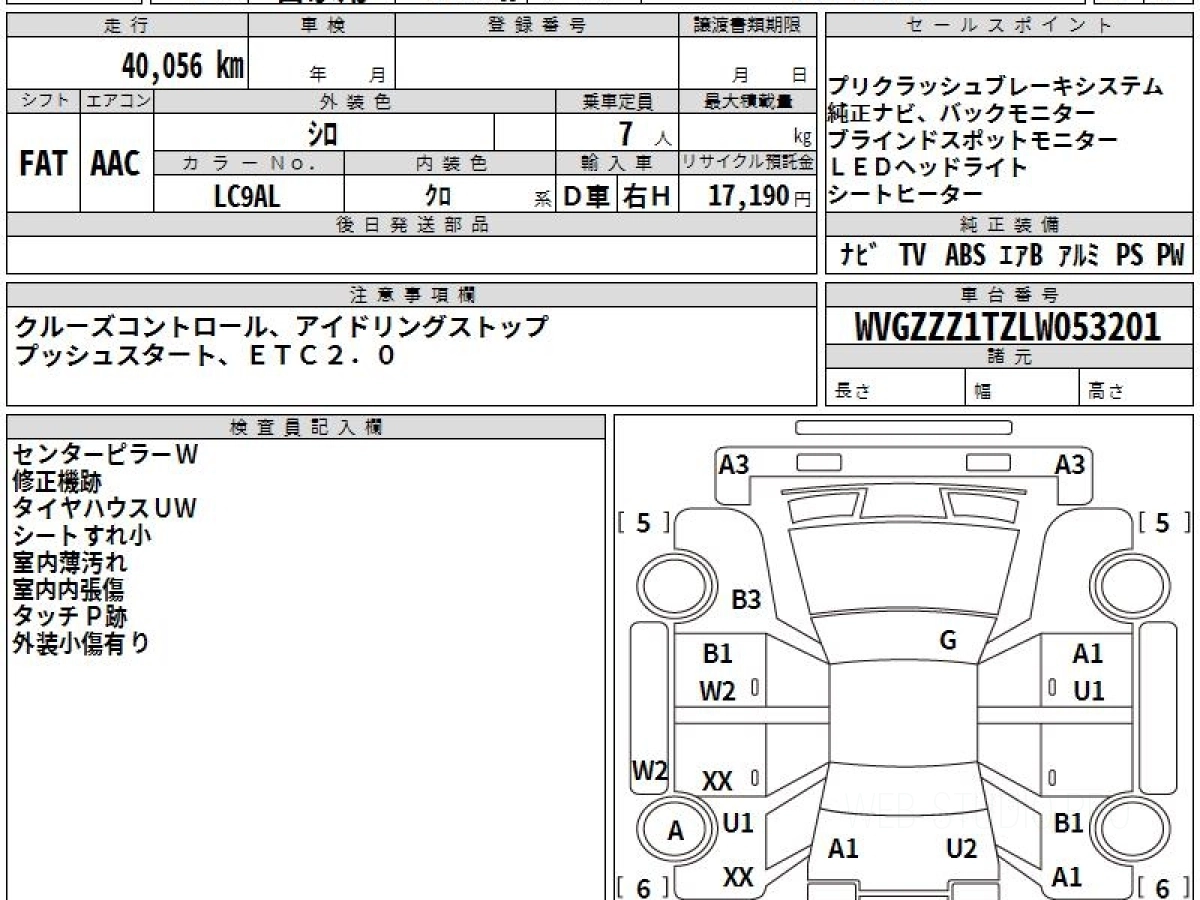
Task: Click the センターピラーW inspector note
Action: [105, 455]
